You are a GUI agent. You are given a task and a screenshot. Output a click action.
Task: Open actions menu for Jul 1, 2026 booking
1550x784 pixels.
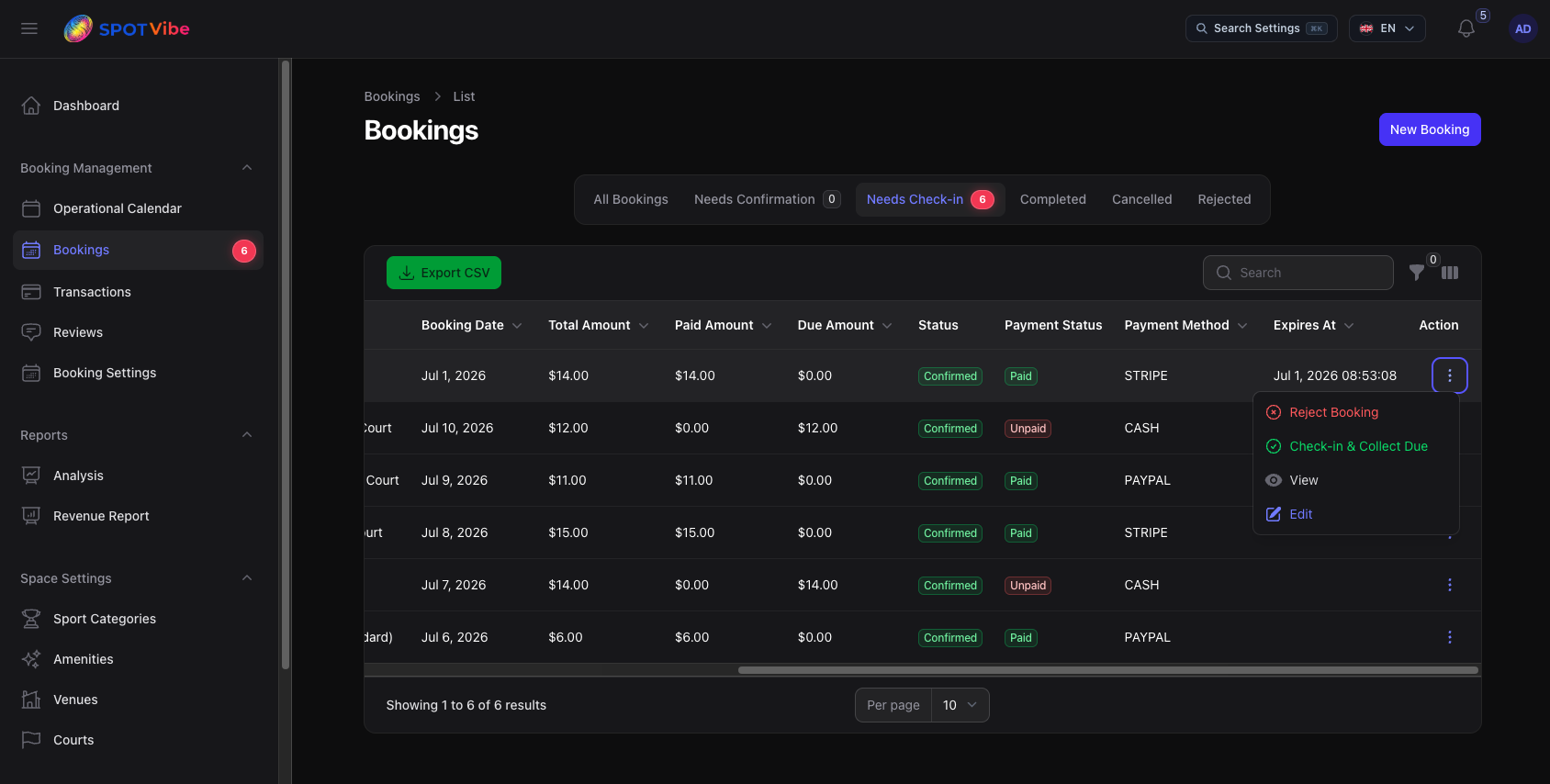[x=1450, y=375]
